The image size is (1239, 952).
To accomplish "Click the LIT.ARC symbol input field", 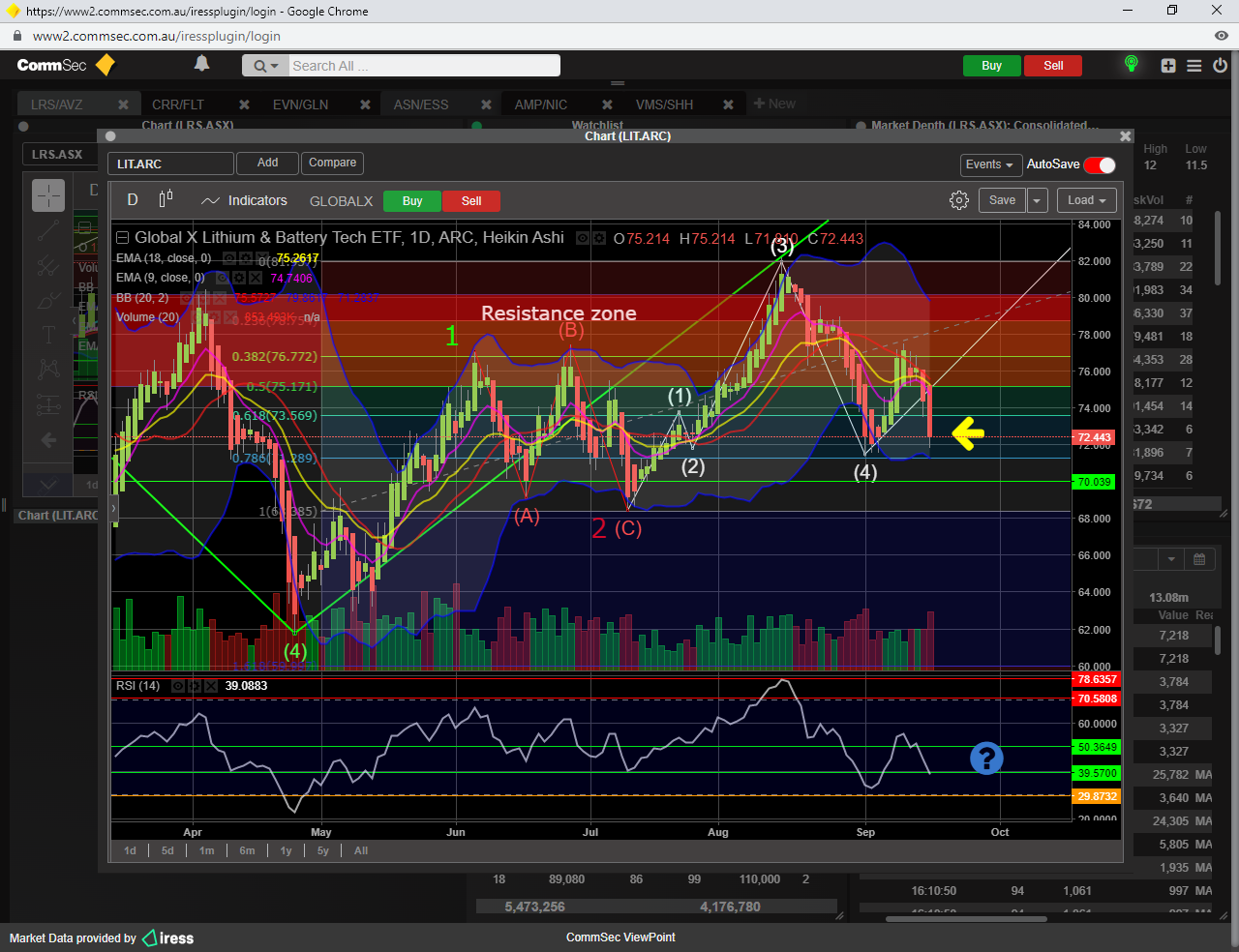I will [170, 164].
